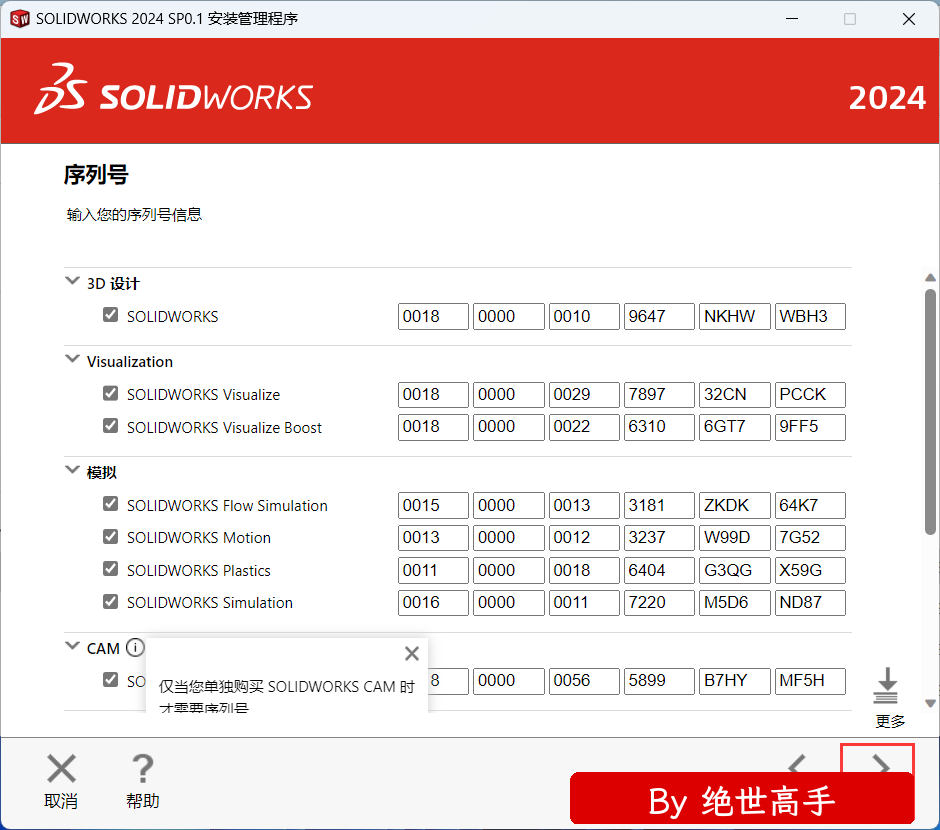This screenshot has height=830, width=940.
Task: Click SOLIDWORKS serial field 9647
Action: coord(659,316)
